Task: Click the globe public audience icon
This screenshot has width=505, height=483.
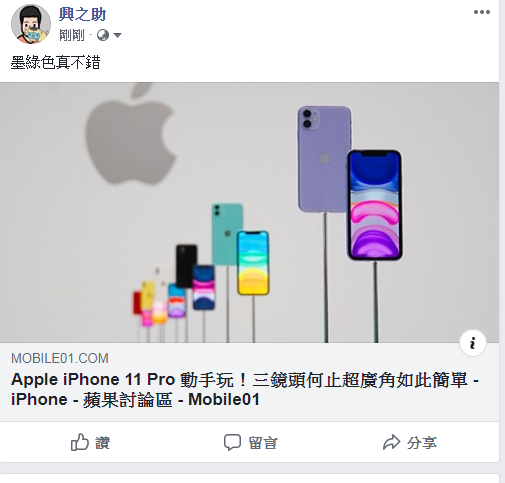Action: (x=103, y=35)
